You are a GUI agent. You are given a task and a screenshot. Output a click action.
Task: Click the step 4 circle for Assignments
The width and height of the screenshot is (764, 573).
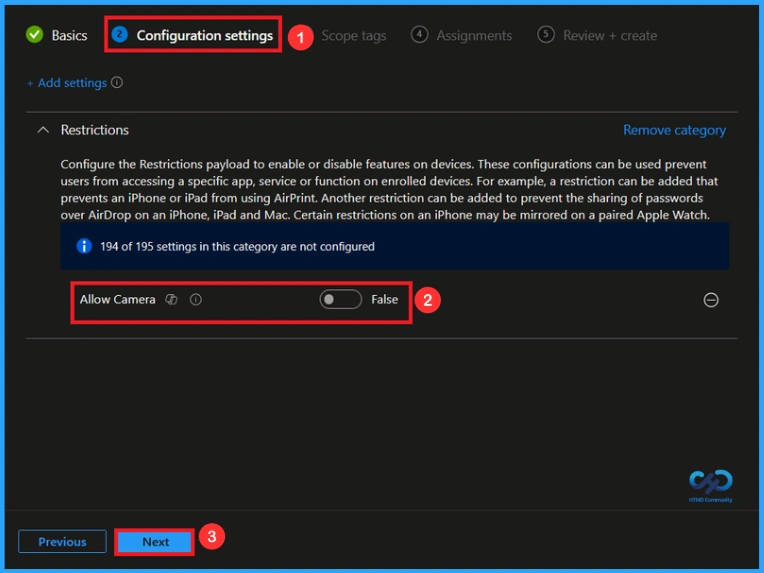419,35
